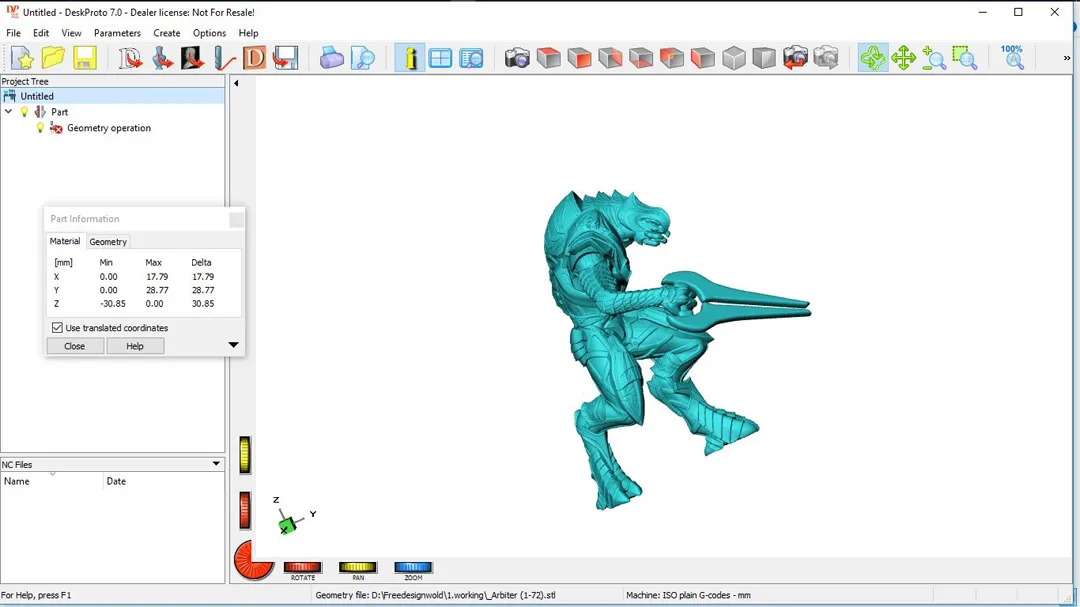Open print preview with page magnifier icon
The height and width of the screenshot is (607, 1080).
(x=362, y=58)
